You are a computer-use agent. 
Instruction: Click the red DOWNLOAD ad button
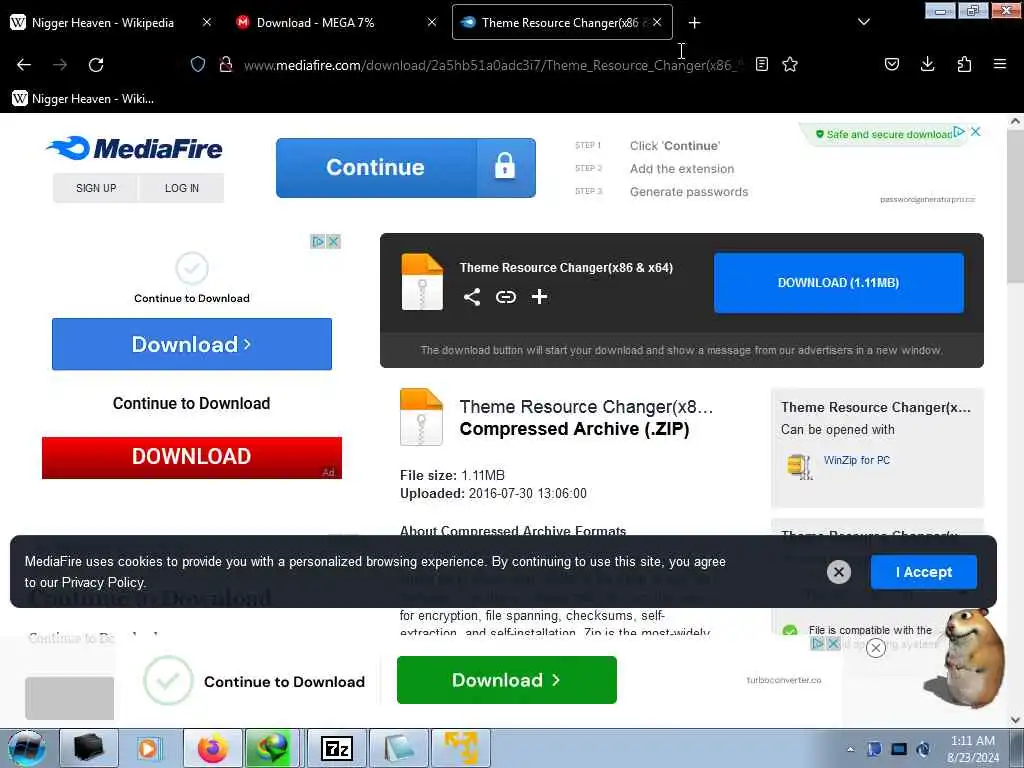(191, 457)
